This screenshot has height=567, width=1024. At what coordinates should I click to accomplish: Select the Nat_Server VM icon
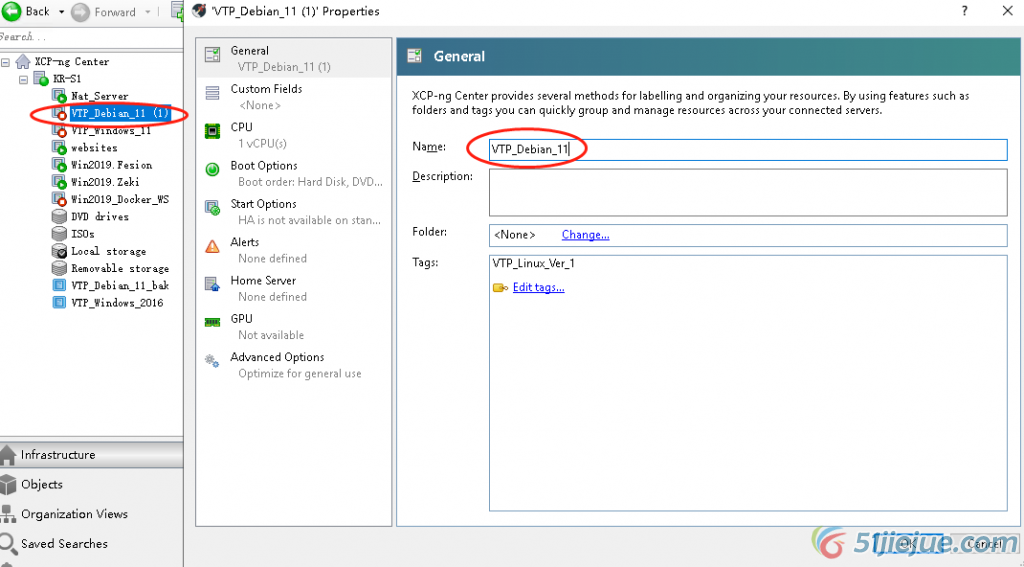(x=59, y=96)
